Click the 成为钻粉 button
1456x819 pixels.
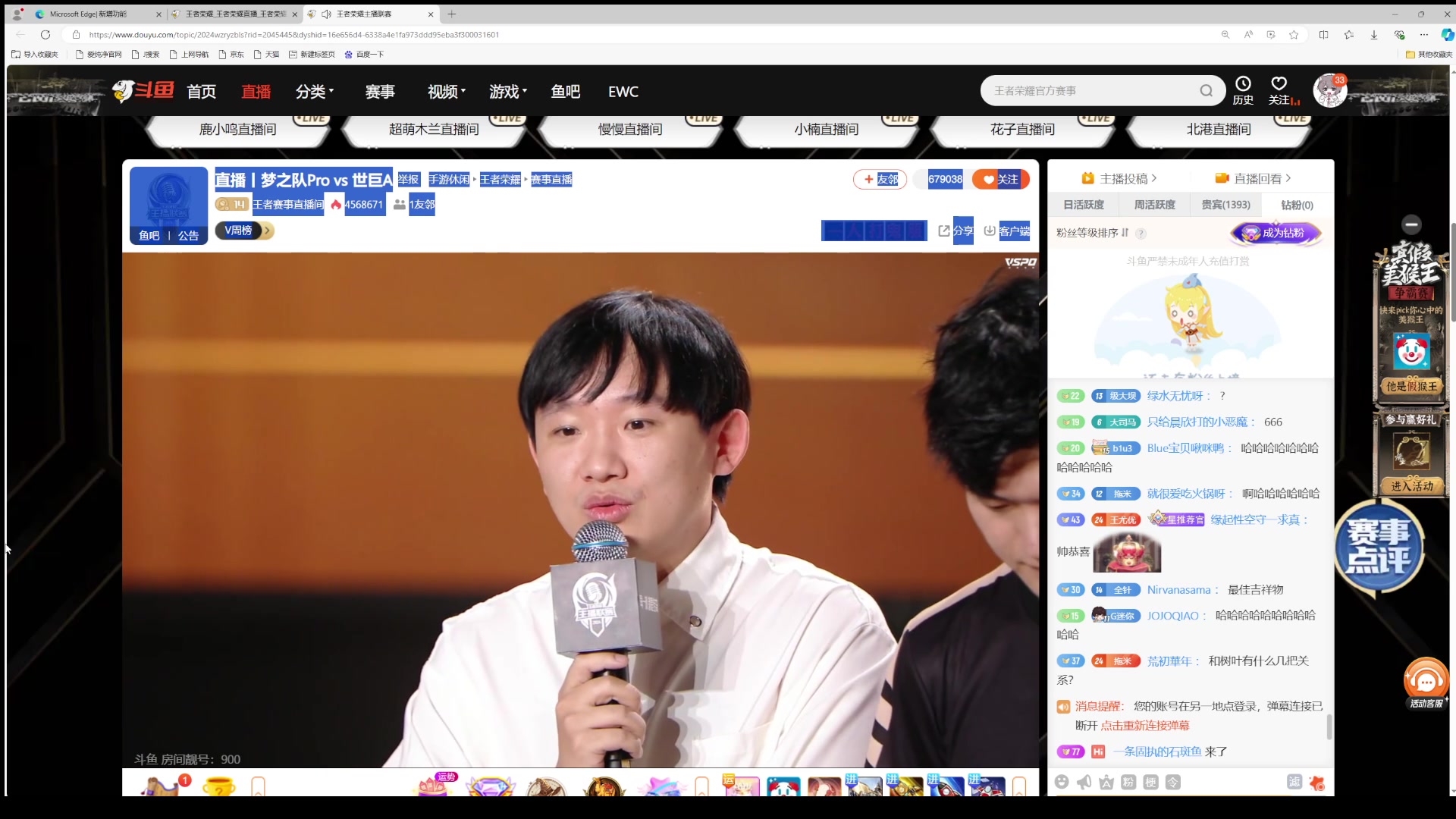[1276, 233]
